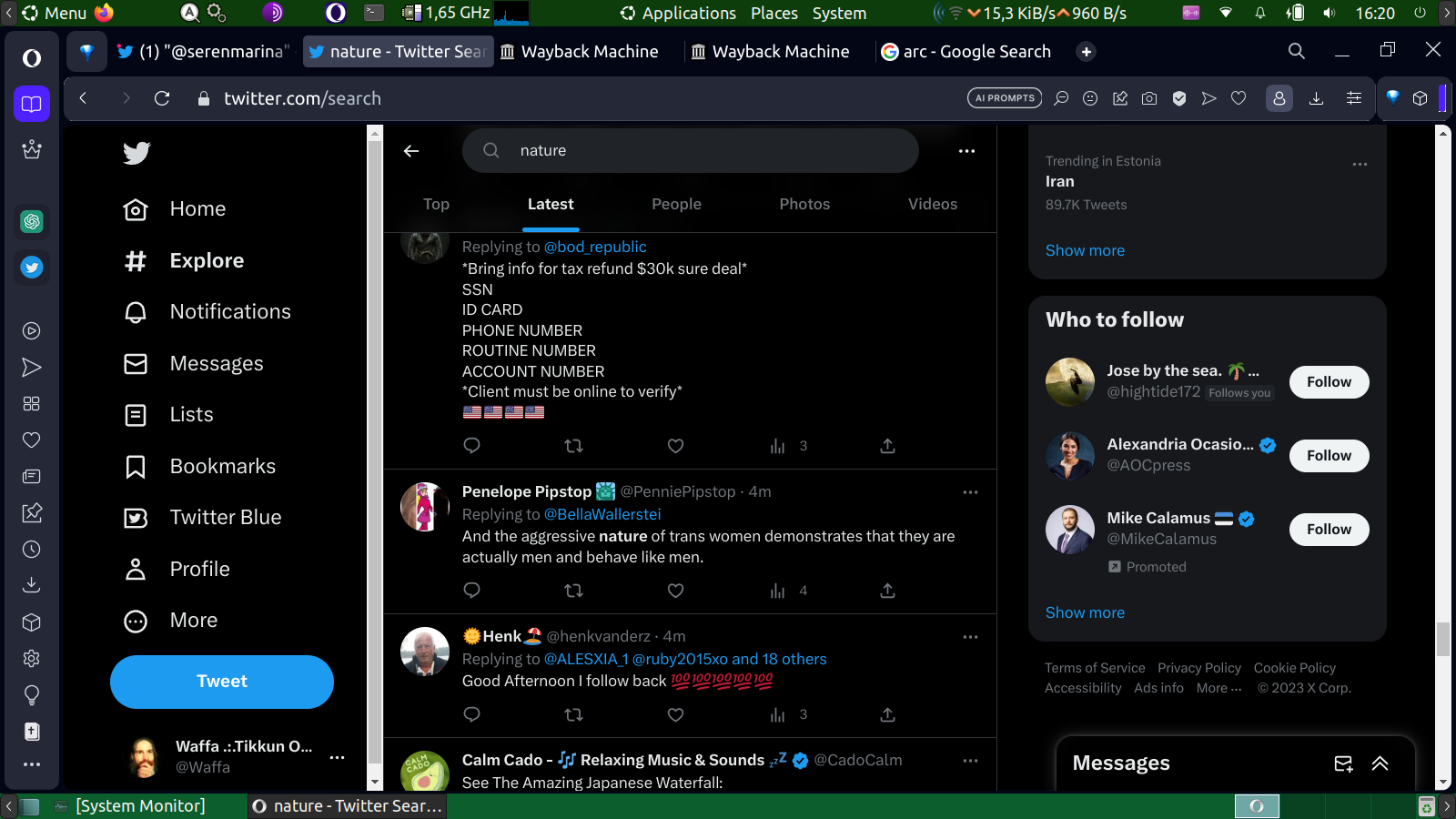Switch to the Videos search tab
1456x819 pixels.
point(933,205)
